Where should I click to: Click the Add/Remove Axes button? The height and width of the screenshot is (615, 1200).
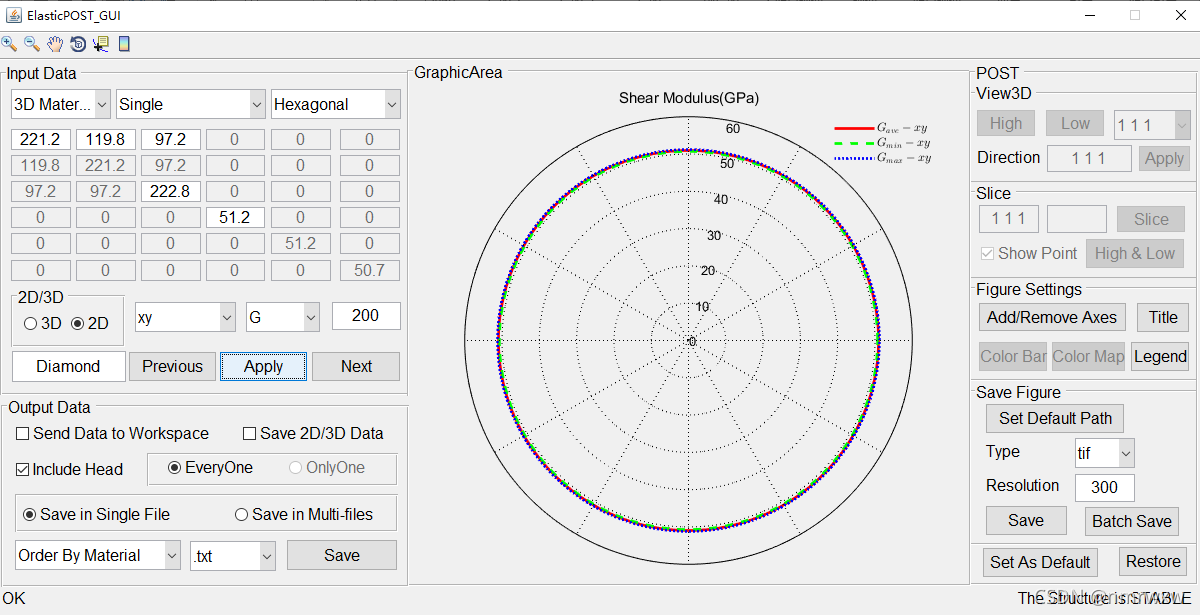[1052, 317]
